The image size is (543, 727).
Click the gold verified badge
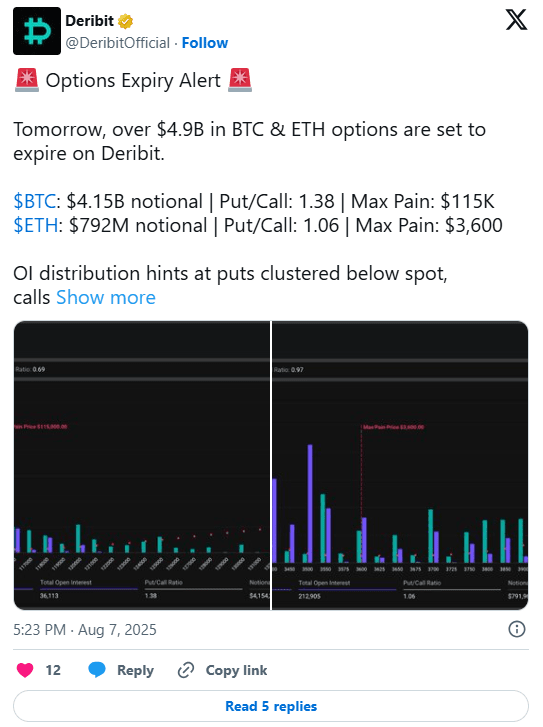coord(125,21)
